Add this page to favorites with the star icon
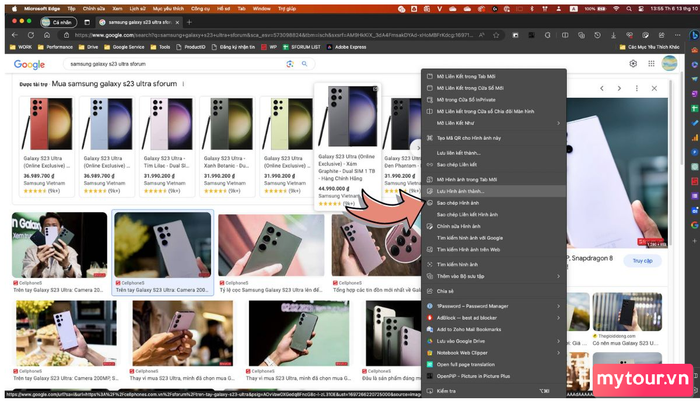 pyautogui.click(x=496, y=35)
